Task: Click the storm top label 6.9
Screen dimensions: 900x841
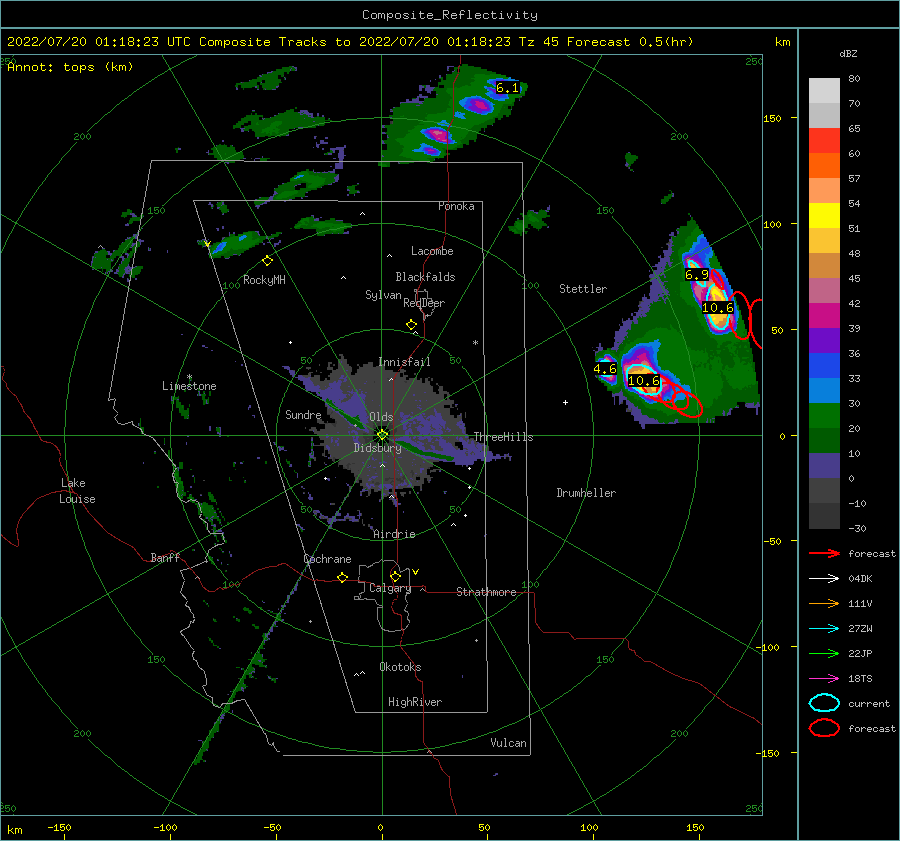Action: pos(697,274)
